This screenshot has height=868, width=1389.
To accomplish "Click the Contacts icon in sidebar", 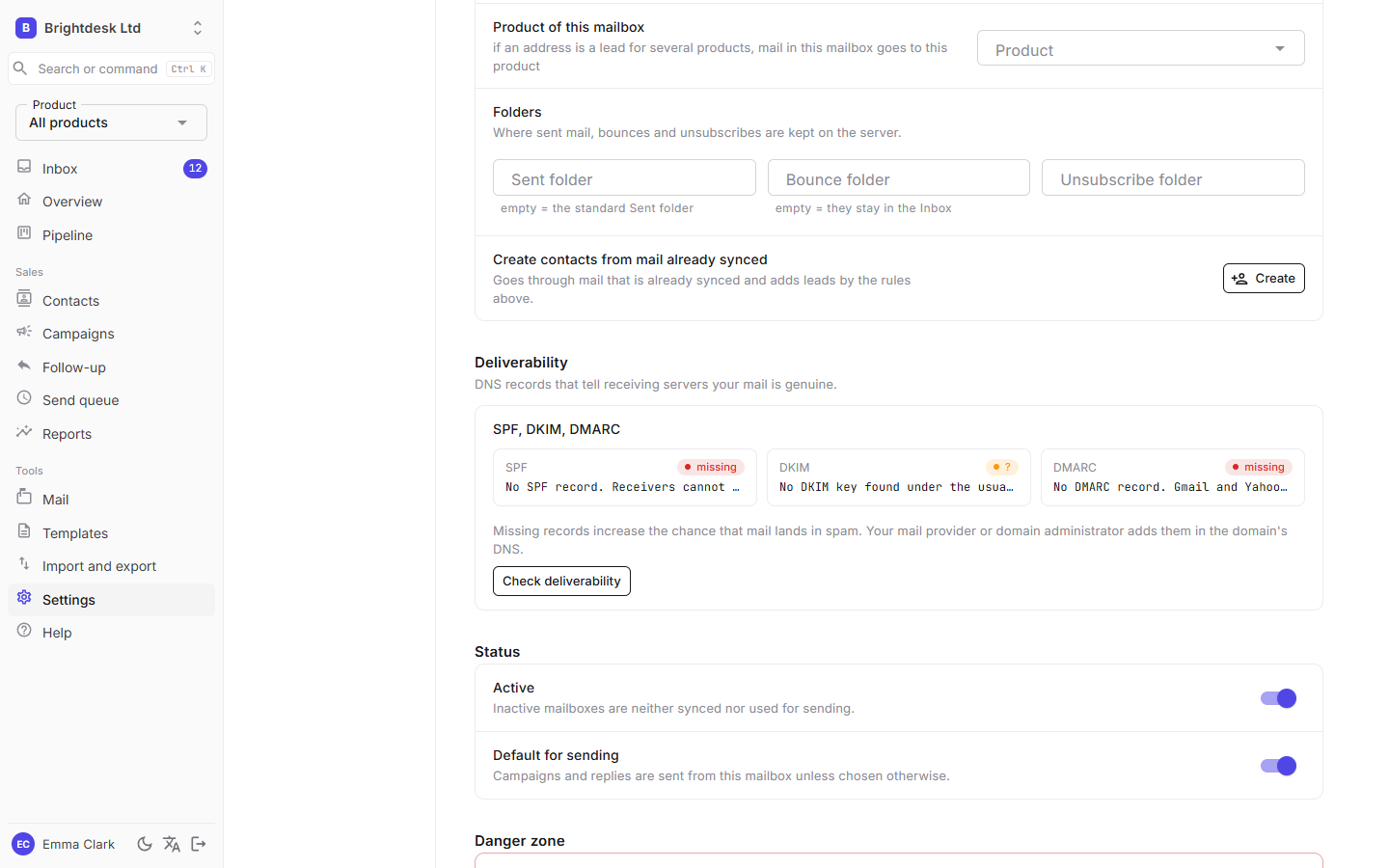I will click(24, 299).
